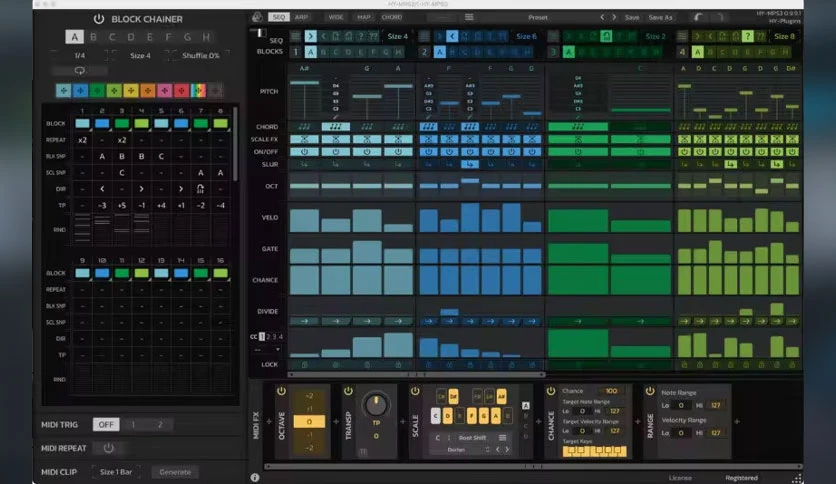
Task: Select Block Chainer pattern H tab
Action: point(206,37)
